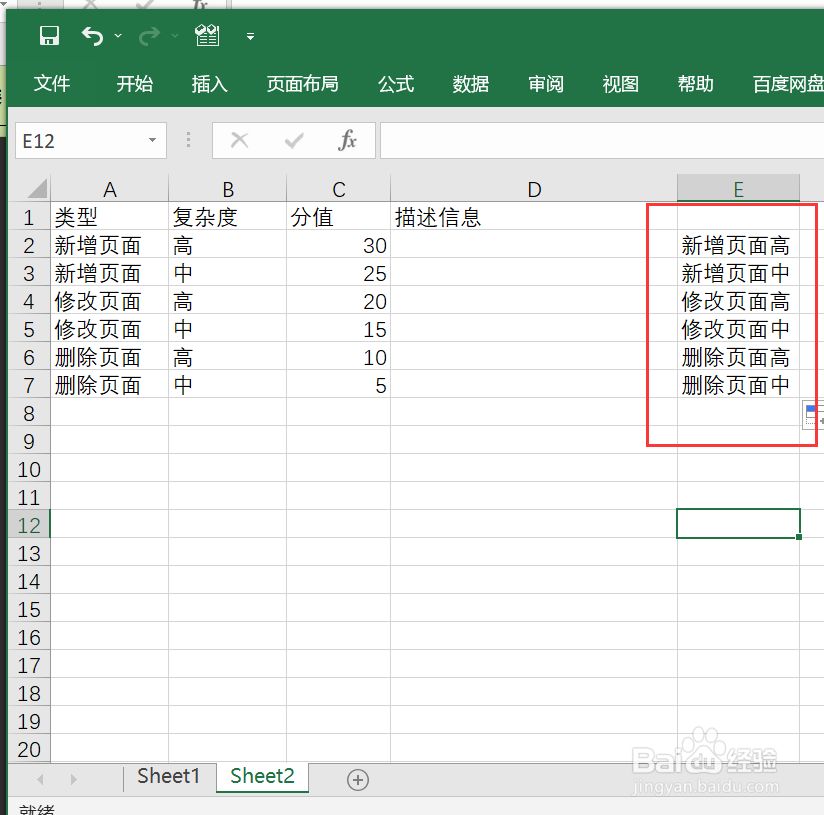Select row 20 header
The width and height of the screenshot is (824, 815).
(x=29, y=748)
